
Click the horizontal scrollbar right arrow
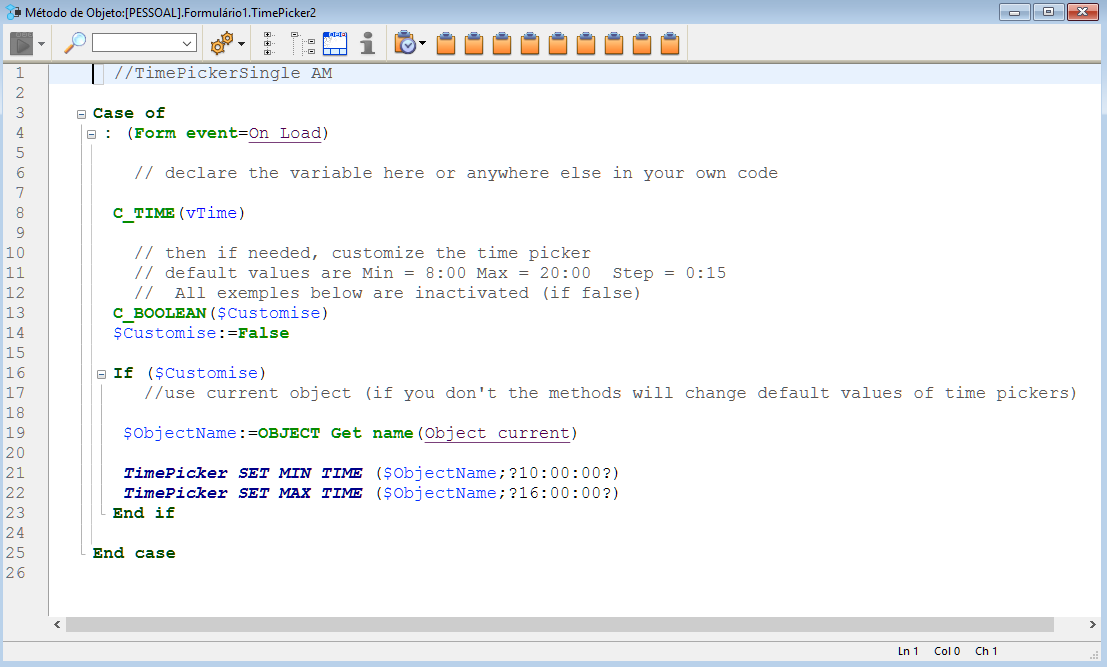pyautogui.click(x=1092, y=625)
